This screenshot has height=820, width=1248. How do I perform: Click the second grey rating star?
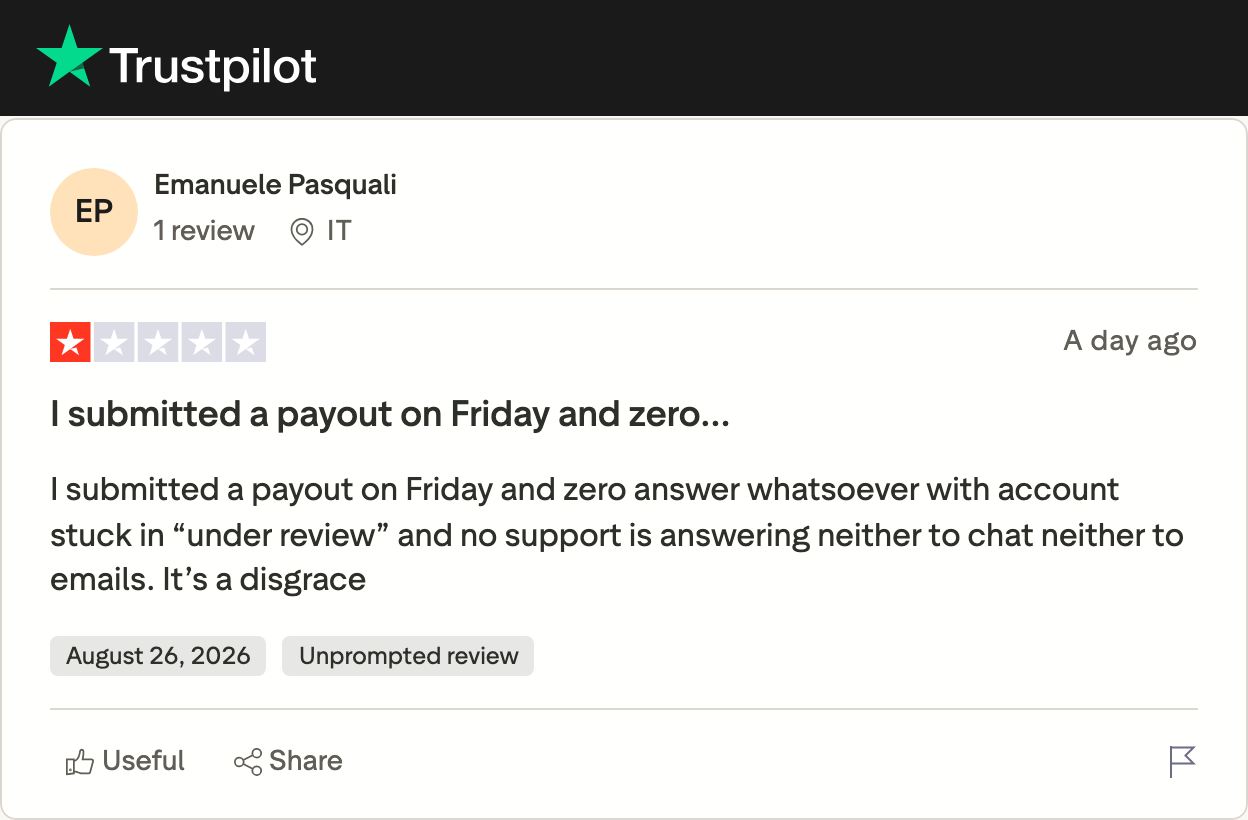click(x=114, y=342)
